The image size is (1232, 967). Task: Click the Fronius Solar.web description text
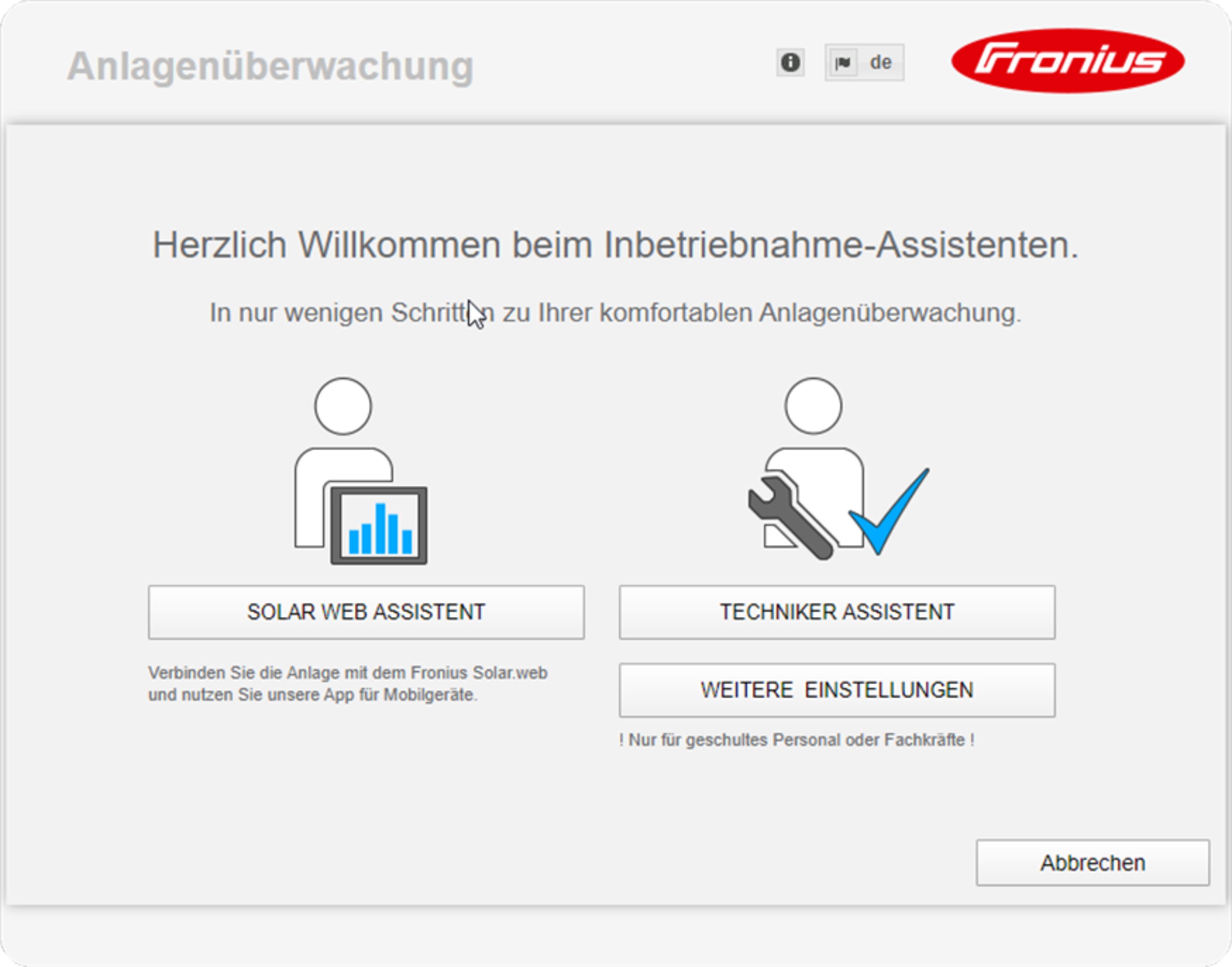click(348, 682)
